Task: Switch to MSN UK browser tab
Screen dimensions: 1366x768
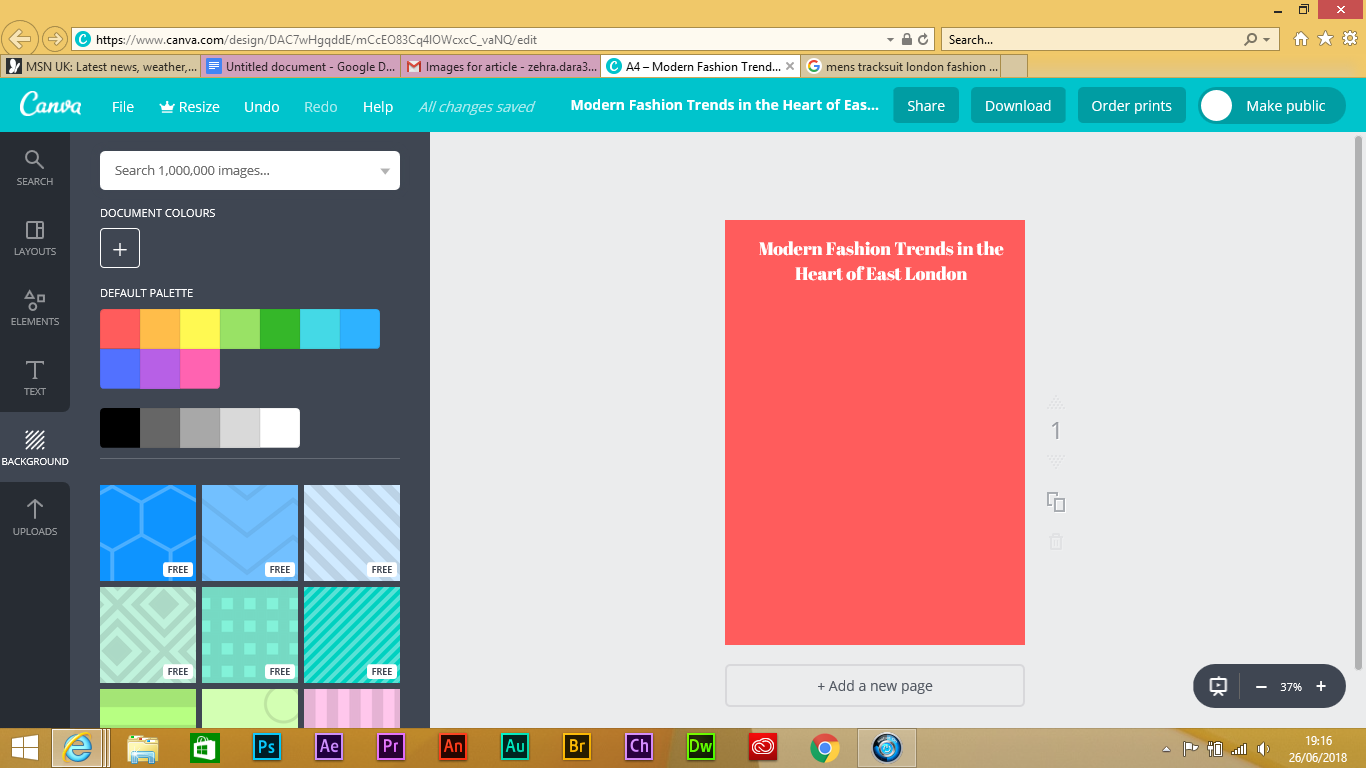Action: (x=101, y=67)
